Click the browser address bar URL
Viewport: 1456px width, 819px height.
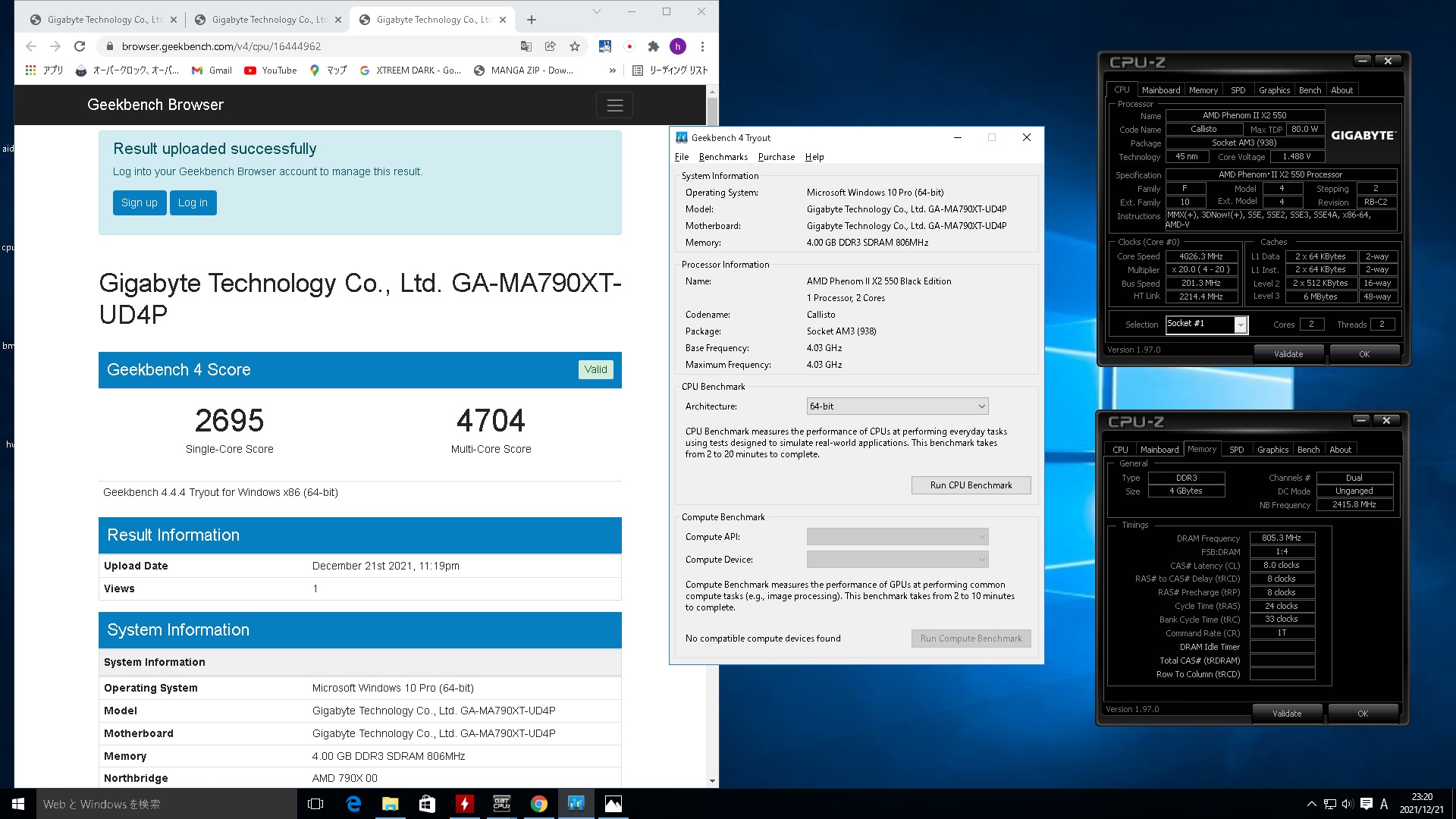221,46
